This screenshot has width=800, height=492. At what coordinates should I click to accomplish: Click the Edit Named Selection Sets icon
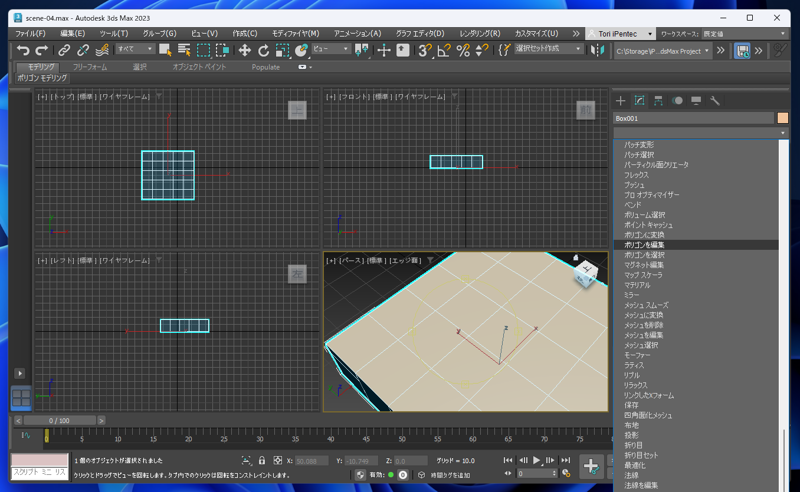[504, 50]
